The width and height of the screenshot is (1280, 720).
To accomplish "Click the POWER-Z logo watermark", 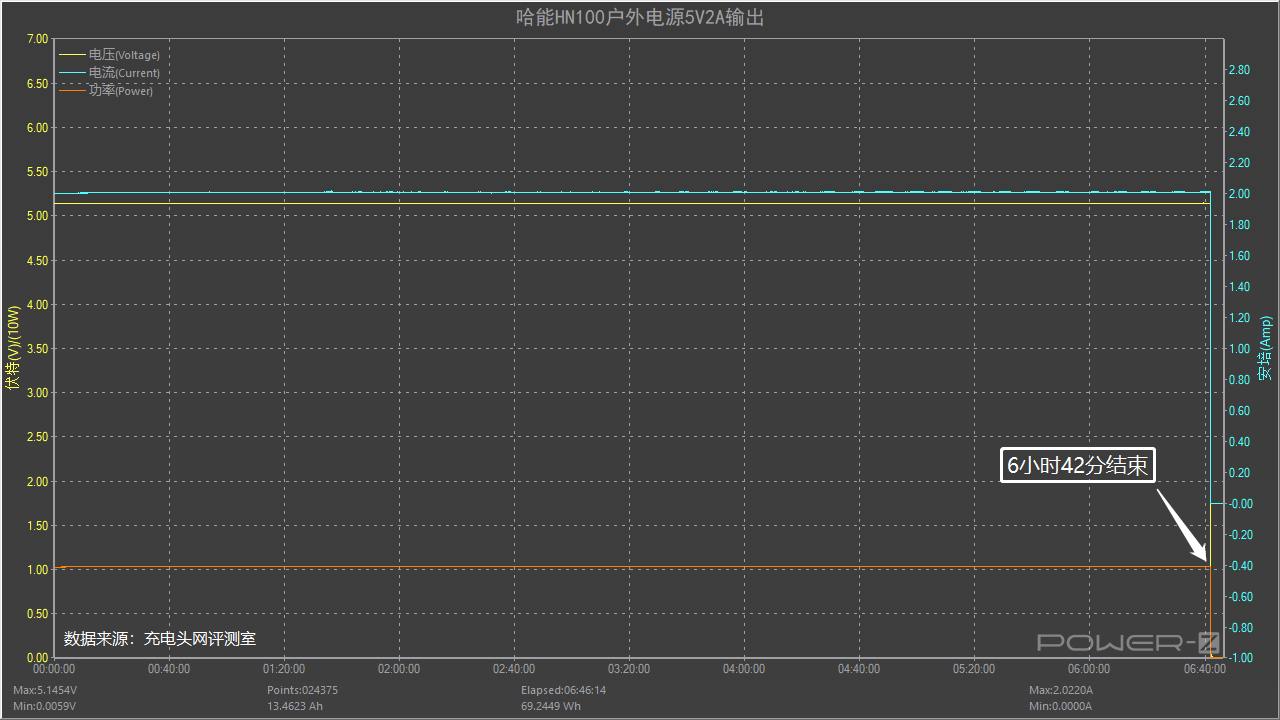I will (x=1128, y=643).
